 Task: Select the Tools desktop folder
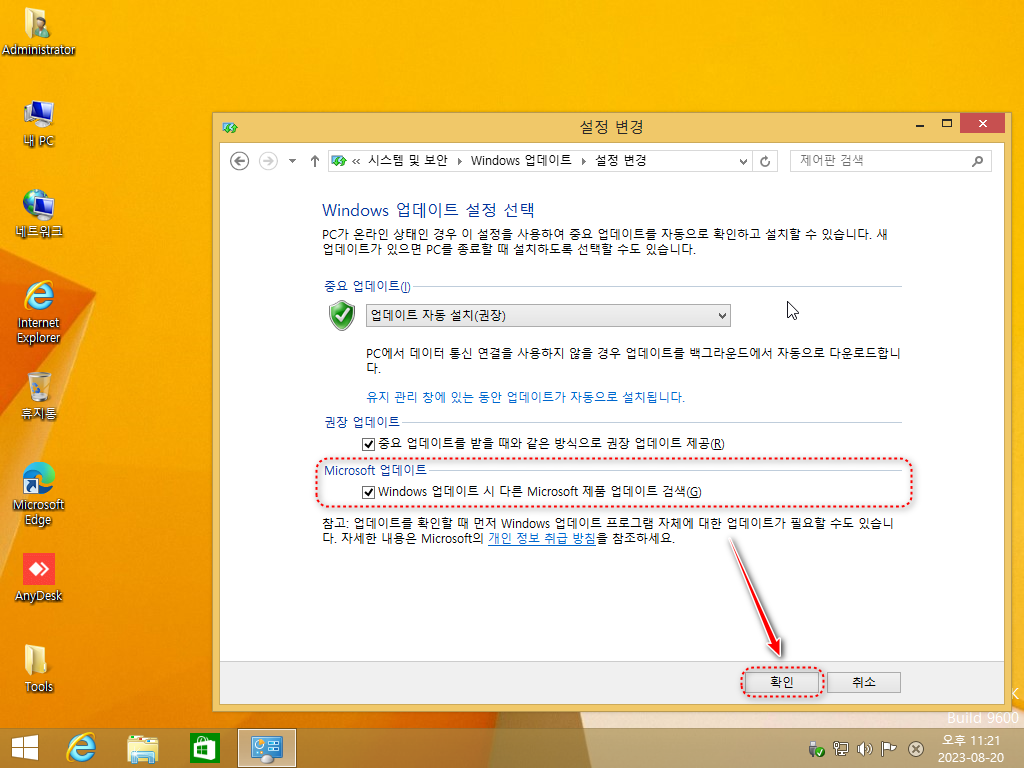click(x=38, y=669)
